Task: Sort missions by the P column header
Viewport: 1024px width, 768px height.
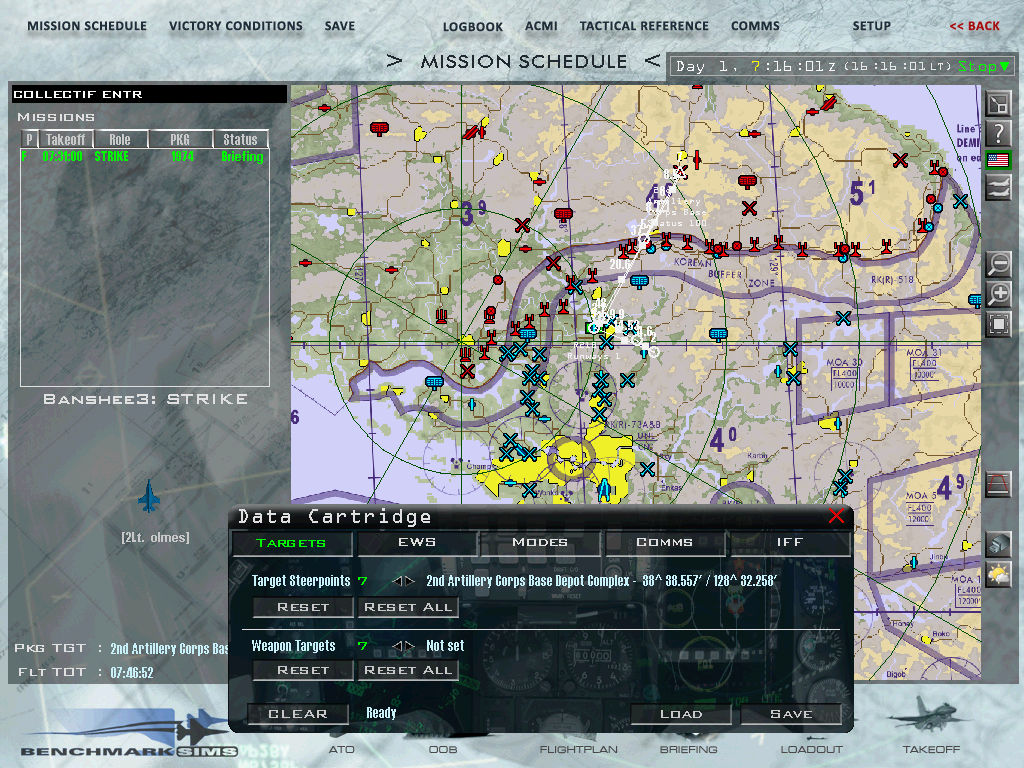Action: 29,139
